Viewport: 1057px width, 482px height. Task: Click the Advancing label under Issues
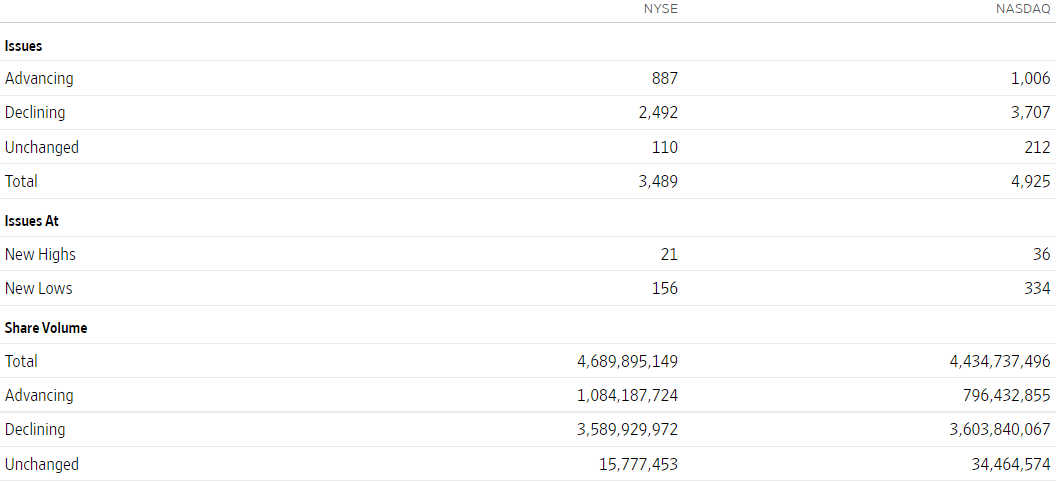point(39,78)
